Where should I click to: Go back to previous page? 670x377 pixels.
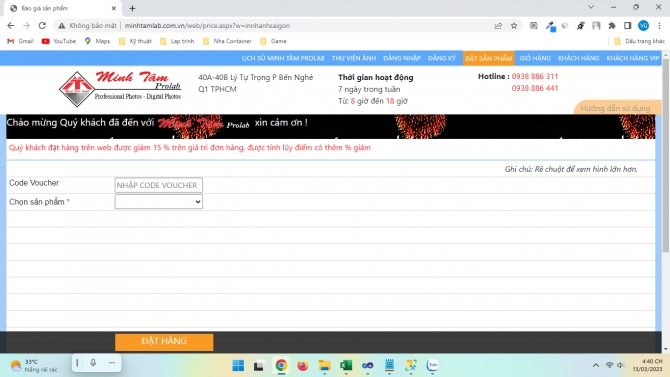coord(11,26)
